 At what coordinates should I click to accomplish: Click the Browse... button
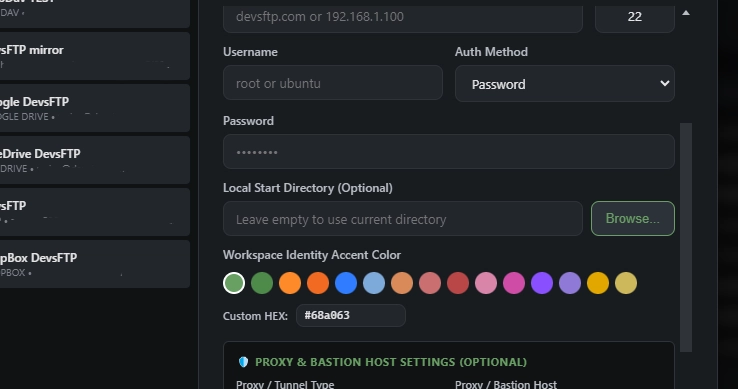coord(633,219)
